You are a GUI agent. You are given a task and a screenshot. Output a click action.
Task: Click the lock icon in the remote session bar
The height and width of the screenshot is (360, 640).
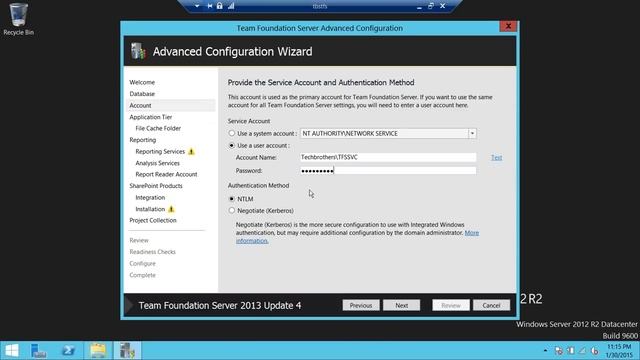click(220, 6)
